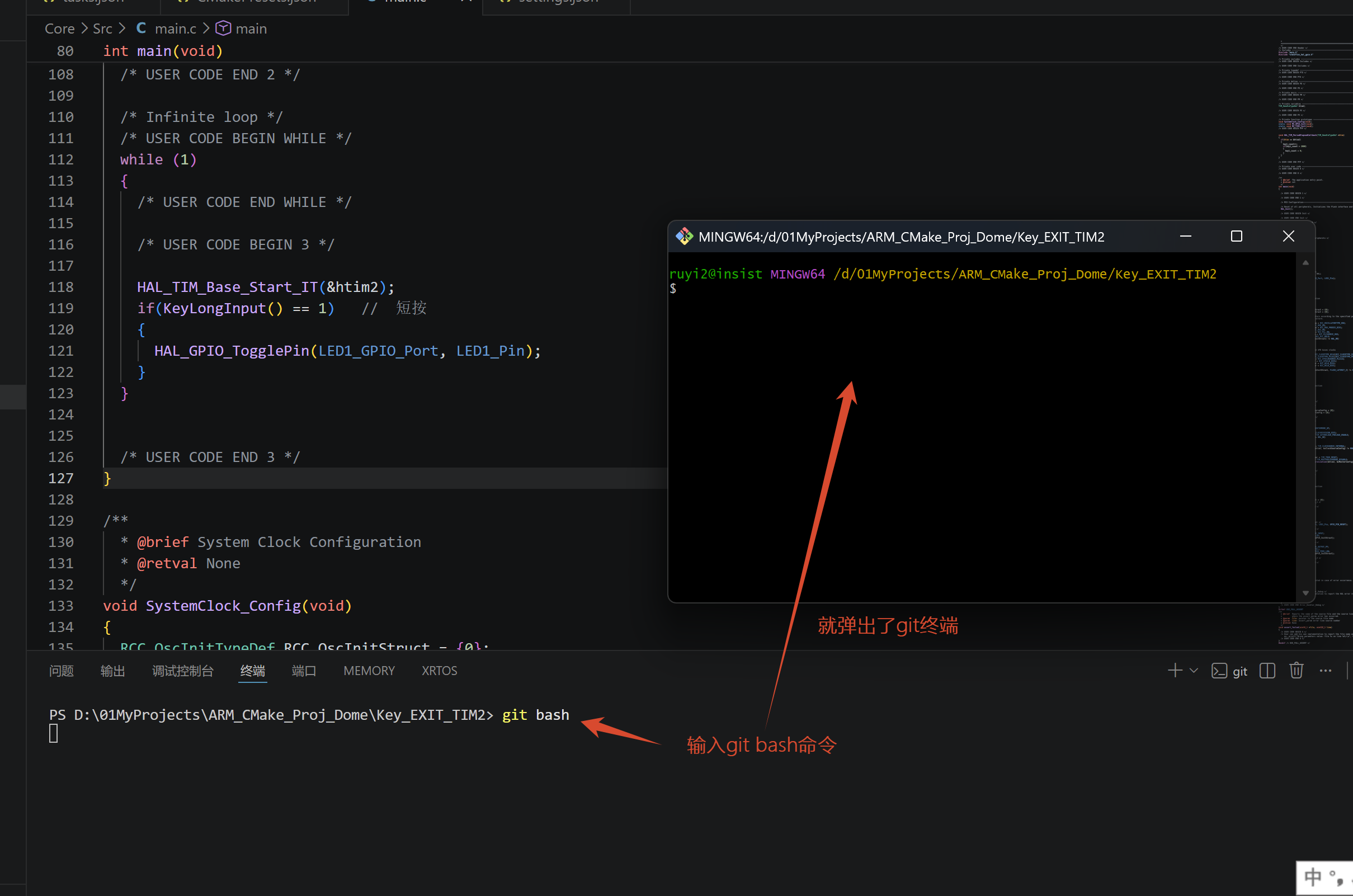Image resolution: width=1353 pixels, height=896 pixels.
Task: Switch to the 问题 panel tab
Action: click(62, 671)
